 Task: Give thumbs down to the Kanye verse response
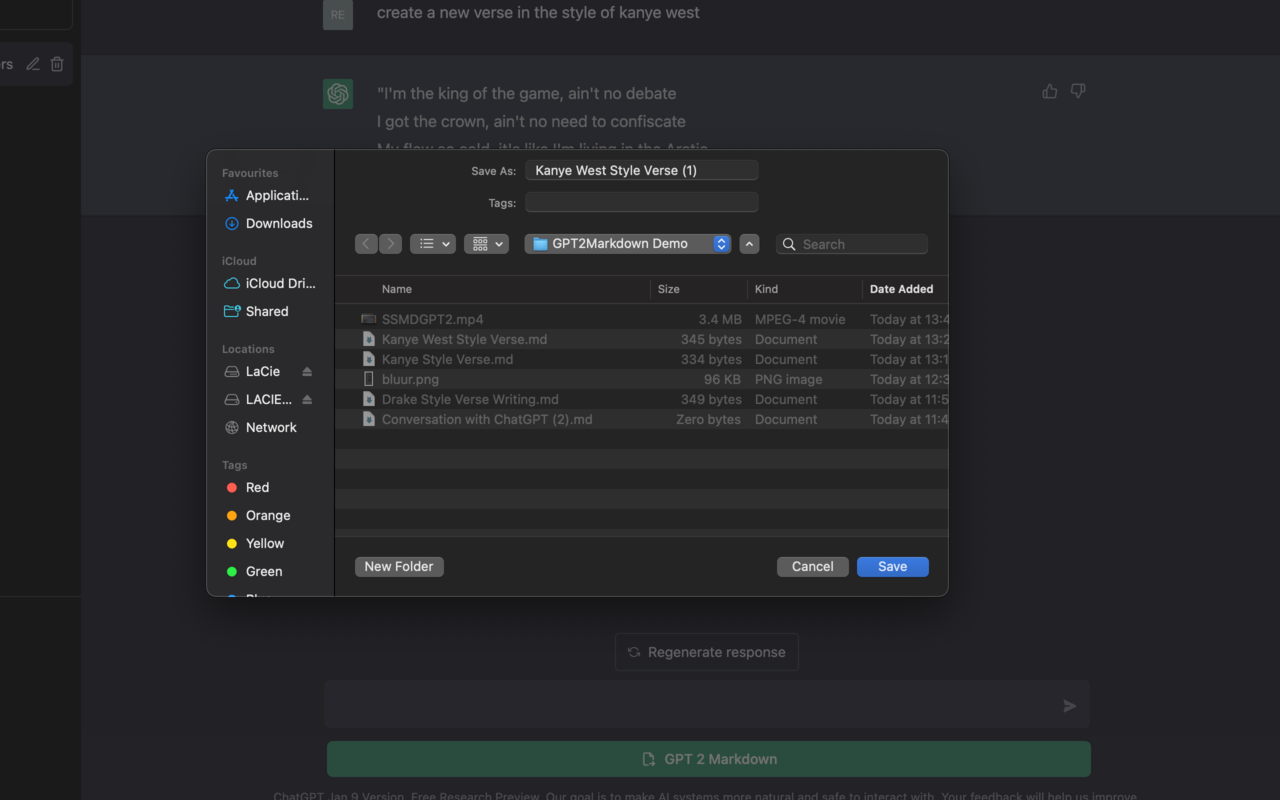pos(1078,91)
